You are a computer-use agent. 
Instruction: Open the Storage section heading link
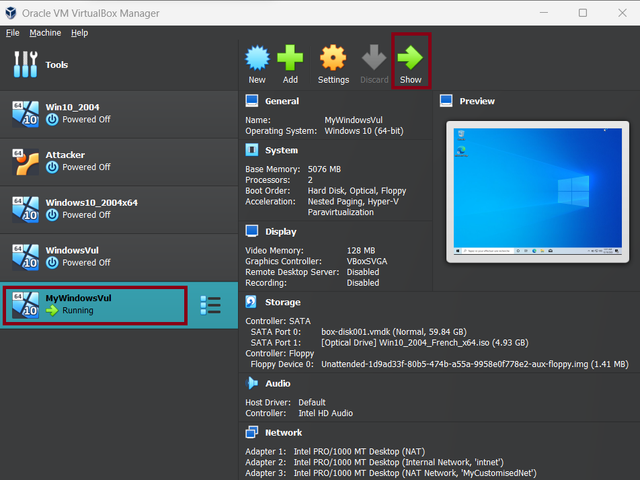pos(283,302)
